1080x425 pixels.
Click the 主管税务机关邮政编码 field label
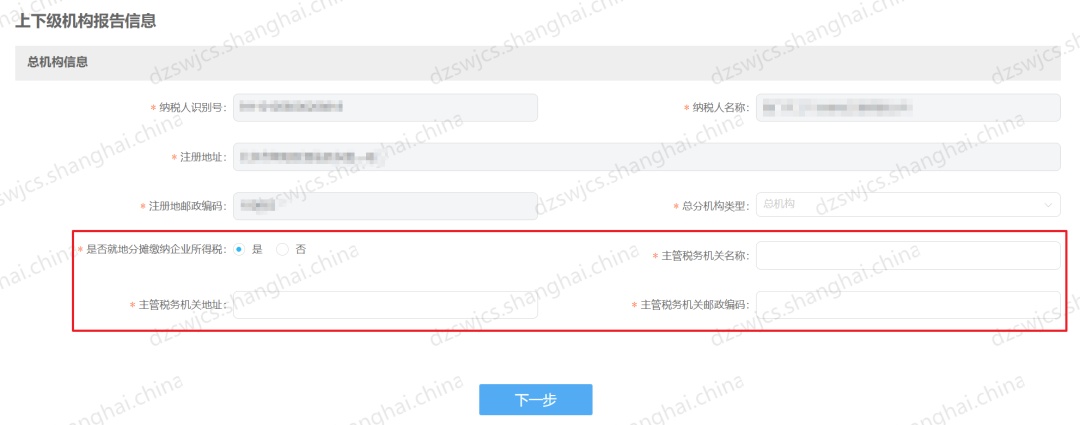tap(694, 304)
